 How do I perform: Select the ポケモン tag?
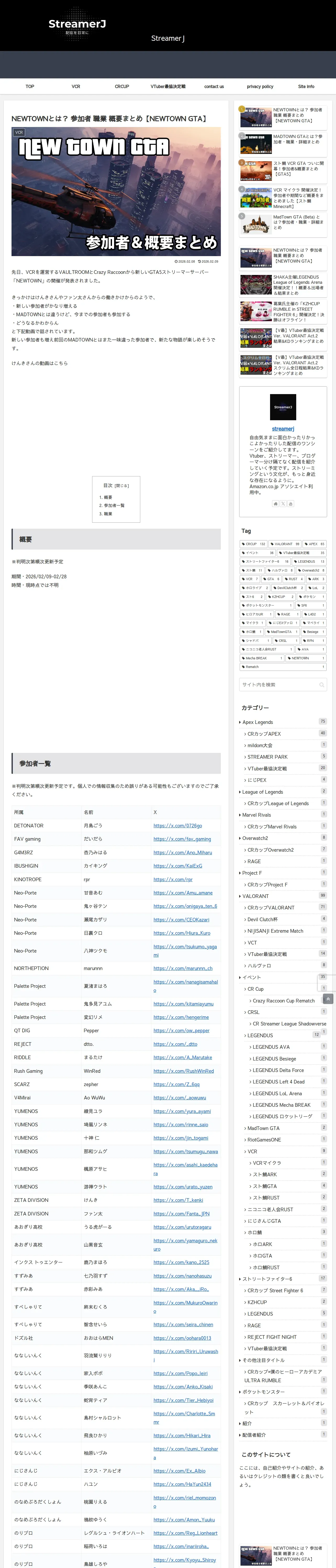[x=312, y=597]
